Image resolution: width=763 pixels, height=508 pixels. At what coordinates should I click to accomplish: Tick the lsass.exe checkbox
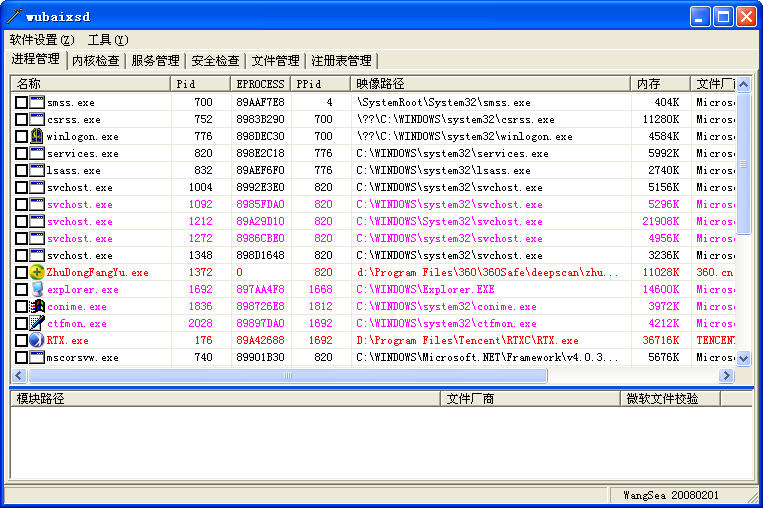point(21,170)
